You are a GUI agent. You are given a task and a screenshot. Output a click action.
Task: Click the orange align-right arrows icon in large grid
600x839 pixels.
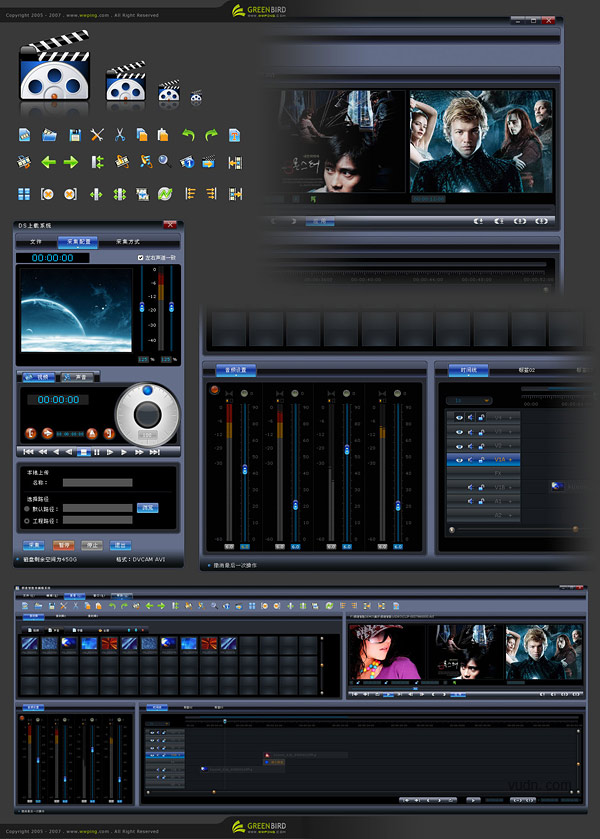tap(212, 194)
